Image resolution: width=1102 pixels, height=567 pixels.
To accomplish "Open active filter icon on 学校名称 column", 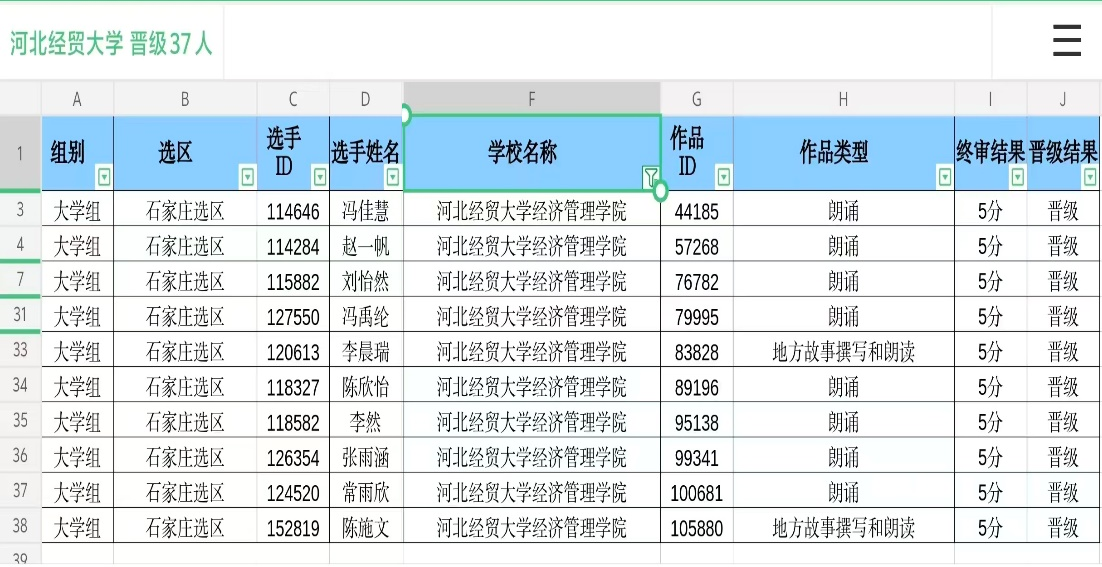I will (x=651, y=178).
